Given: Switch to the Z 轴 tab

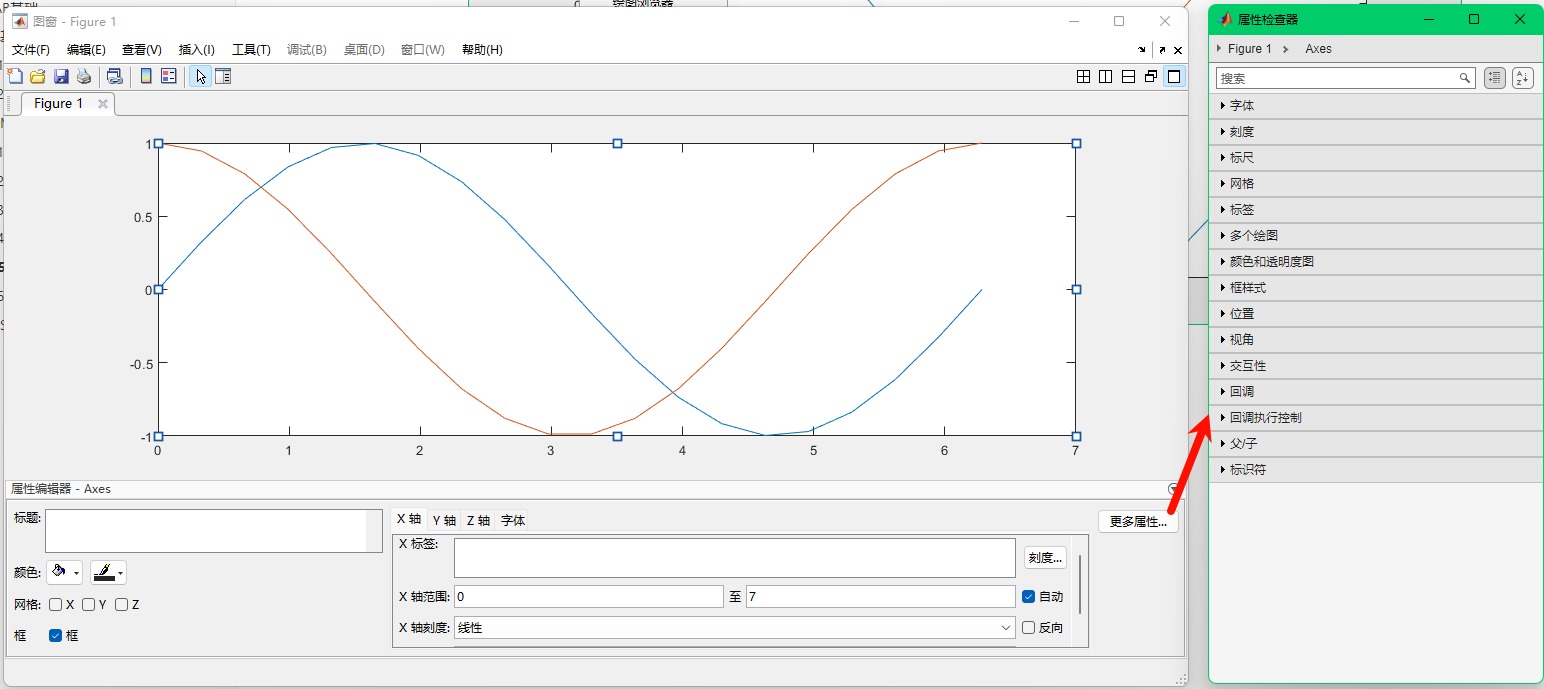Looking at the screenshot, I should point(478,520).
